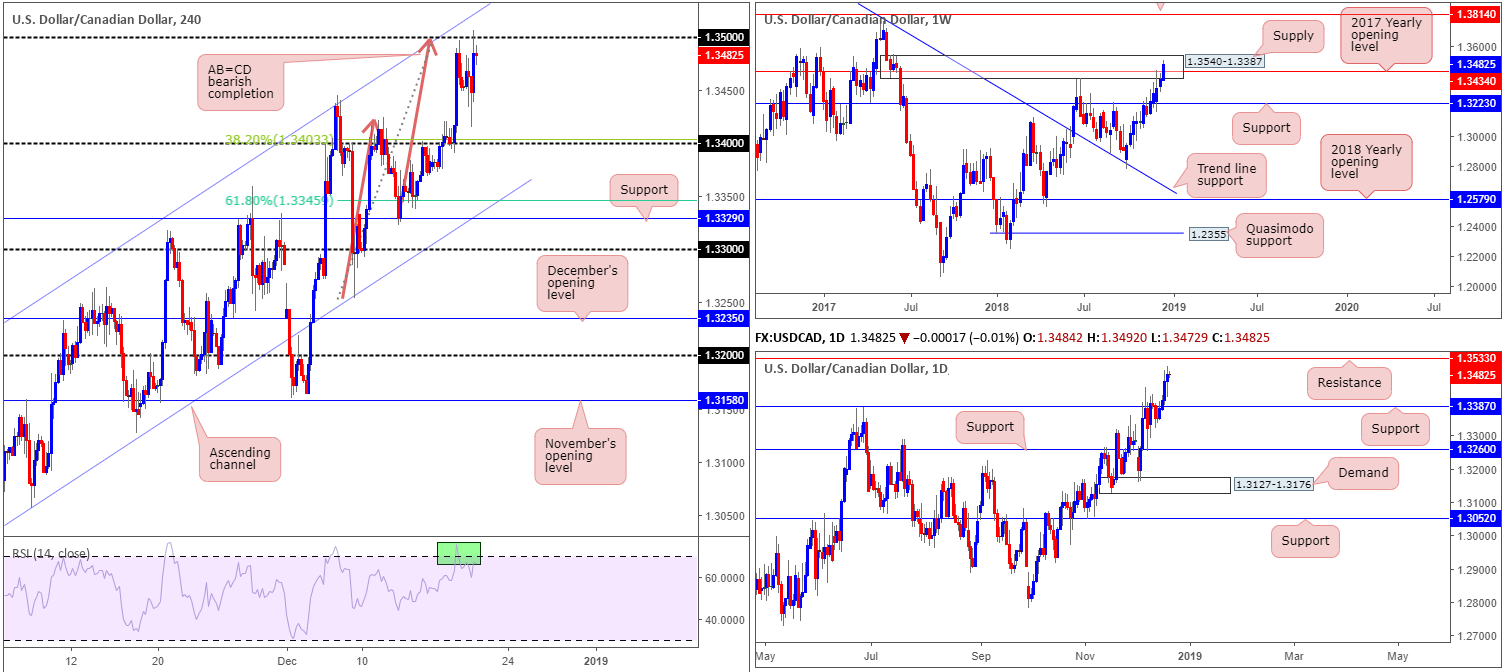Click the green RSI overbought highlight box
Image resolution: width=1507 pixels, height=672 pixels.
pos(459,553)
